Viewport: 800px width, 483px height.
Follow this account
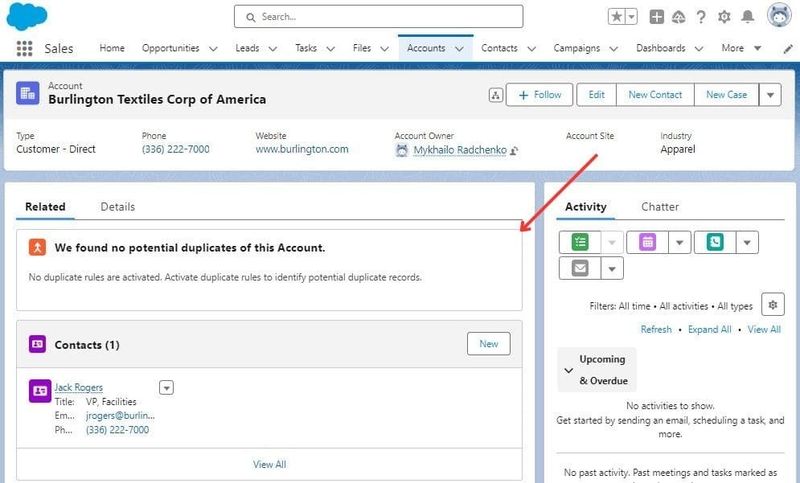tap(539, 95)
